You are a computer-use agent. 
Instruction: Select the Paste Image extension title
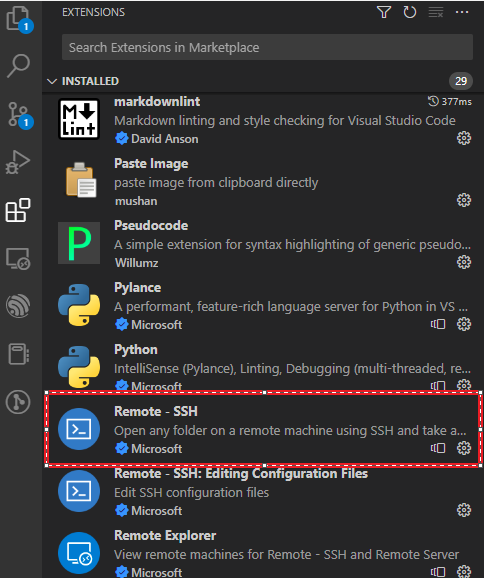click(x=151, y=163)
